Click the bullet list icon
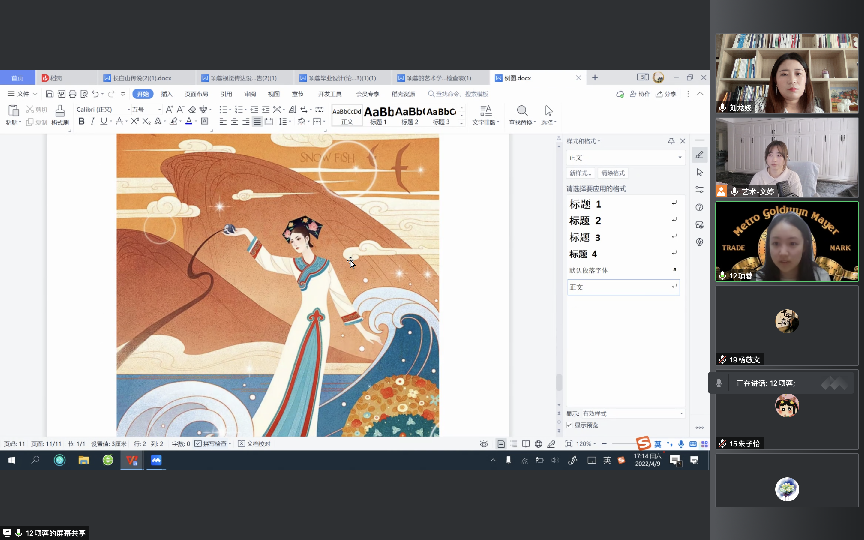 (223, 110)
